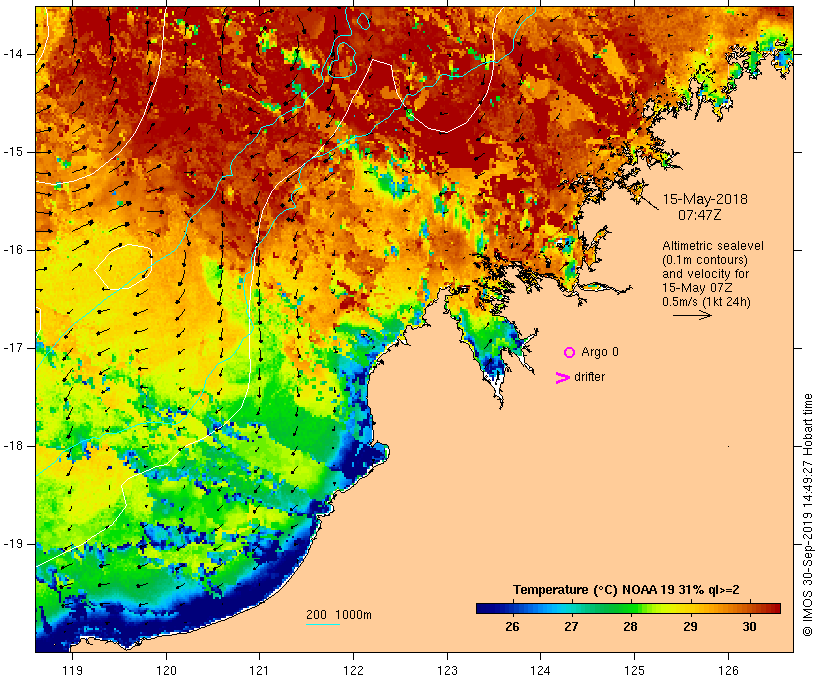Click the longitude axis label 121

260,670
